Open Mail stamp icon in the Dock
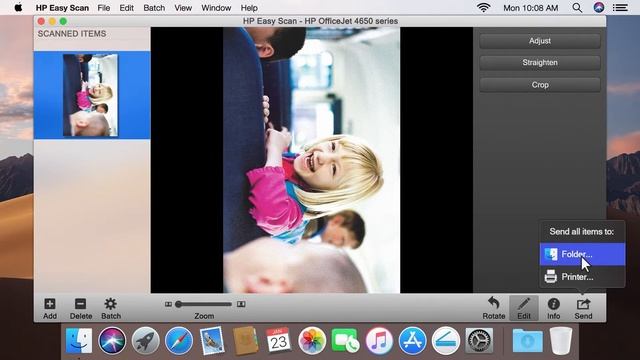Image resolution: width=640 pixels, height=360 pixels. click(212, 340)
